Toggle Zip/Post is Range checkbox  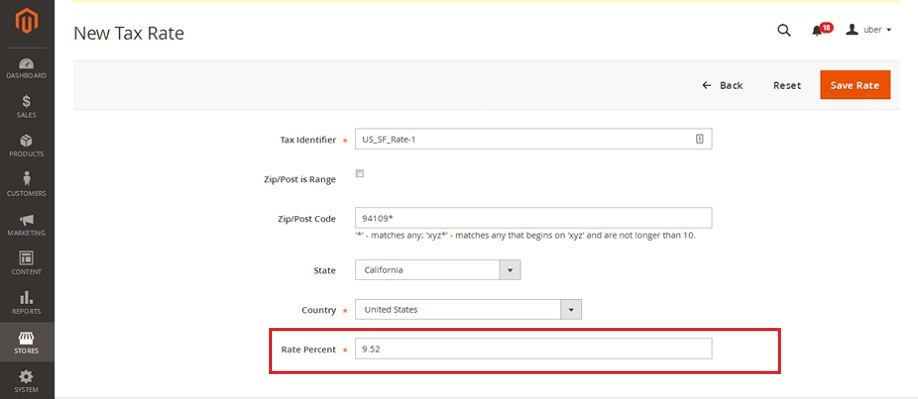[x=360, y=173]
